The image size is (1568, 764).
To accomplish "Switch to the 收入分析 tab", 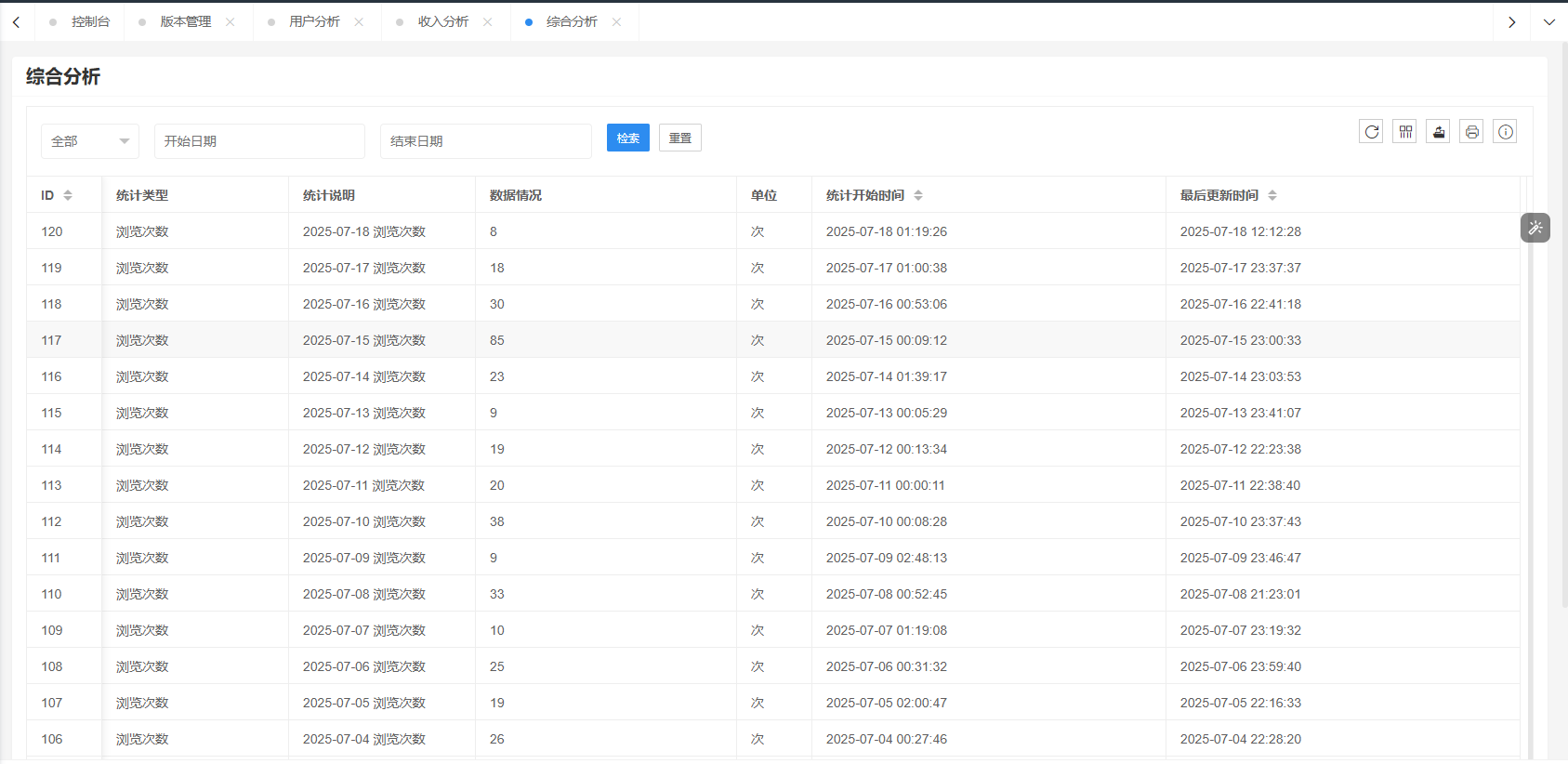I will pyautogui.click(x=443, y=22).
